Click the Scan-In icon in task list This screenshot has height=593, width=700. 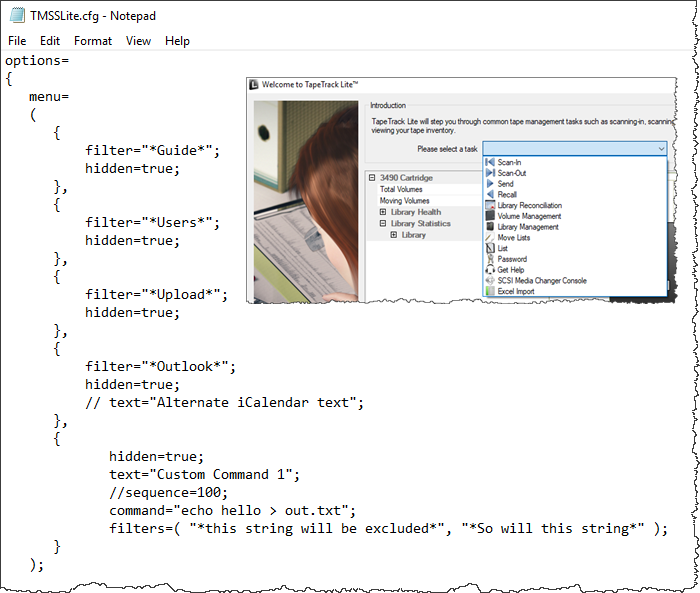(x=490, y=162)
